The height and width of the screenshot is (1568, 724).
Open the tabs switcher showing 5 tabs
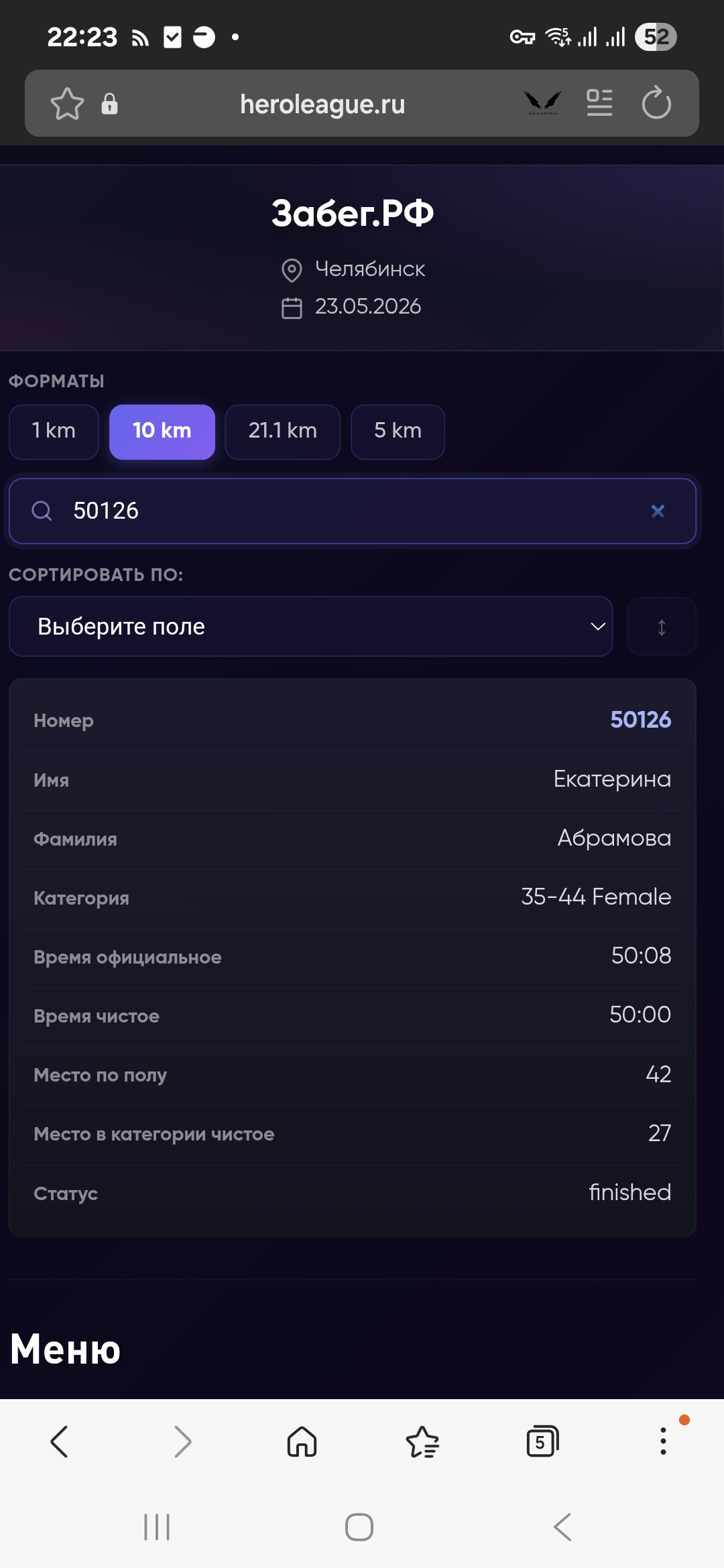pyautogui.click(x=542, y=1441)
